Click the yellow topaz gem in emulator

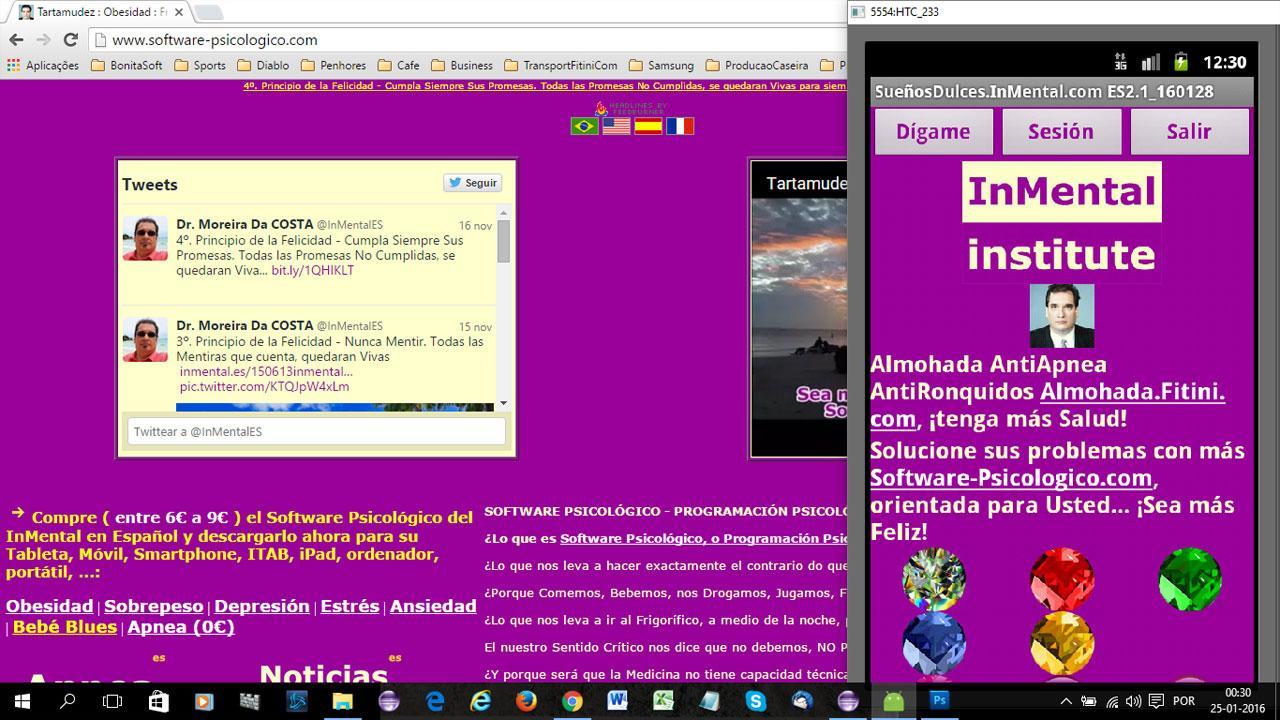1062,643
